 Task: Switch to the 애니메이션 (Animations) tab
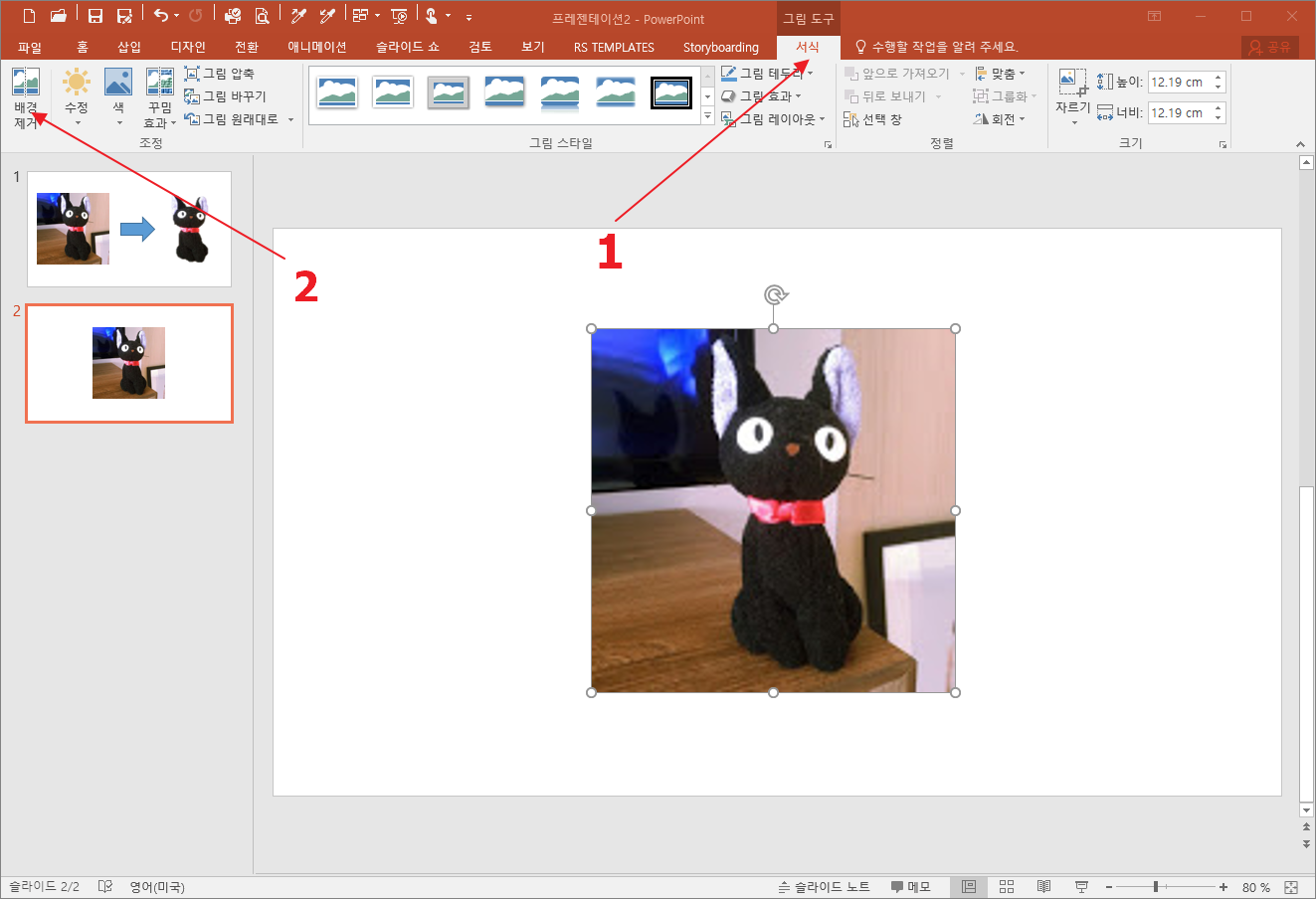tap(317, 47)
